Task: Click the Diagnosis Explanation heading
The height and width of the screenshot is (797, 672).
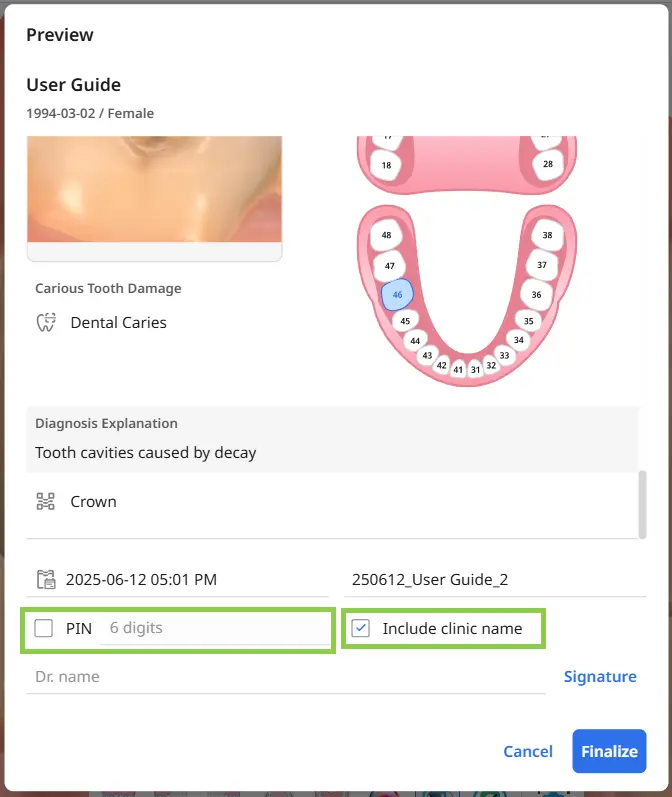Action: [106, 423]
